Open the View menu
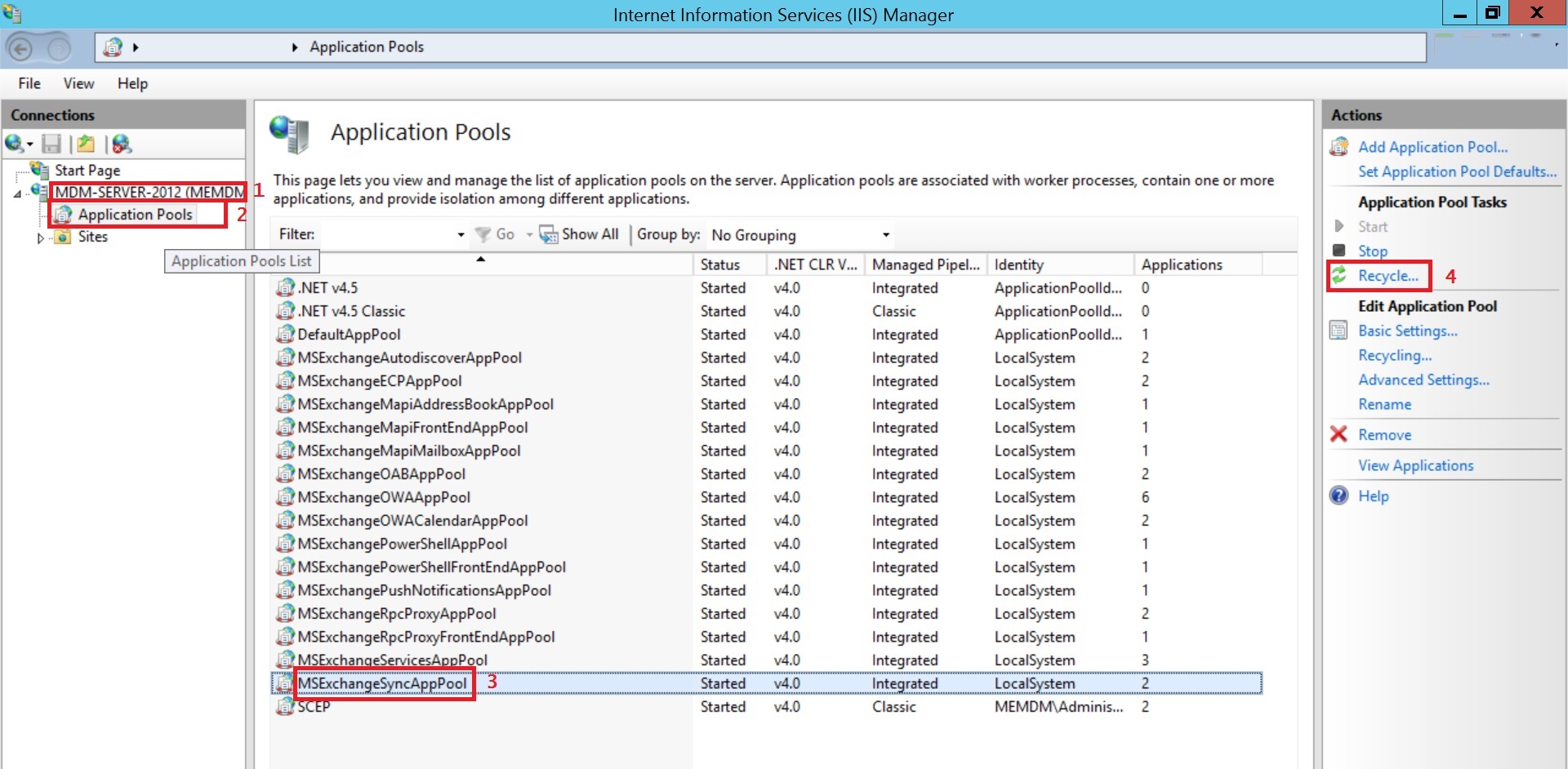This screenshot has width=1568, height=769. tap(79, 83)
